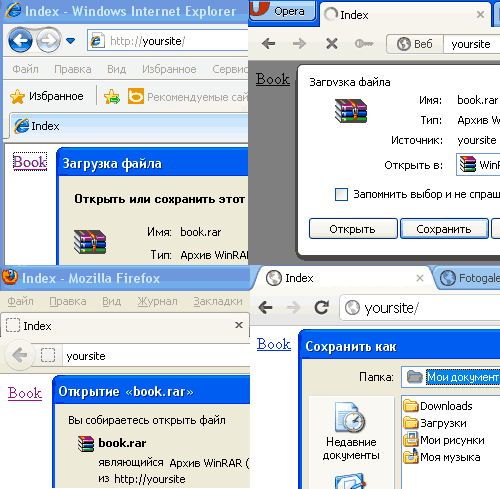The width and height of the screenshot is (500, 489).
Task: Click Opera password wand key icon
Action: pos(364,44)
